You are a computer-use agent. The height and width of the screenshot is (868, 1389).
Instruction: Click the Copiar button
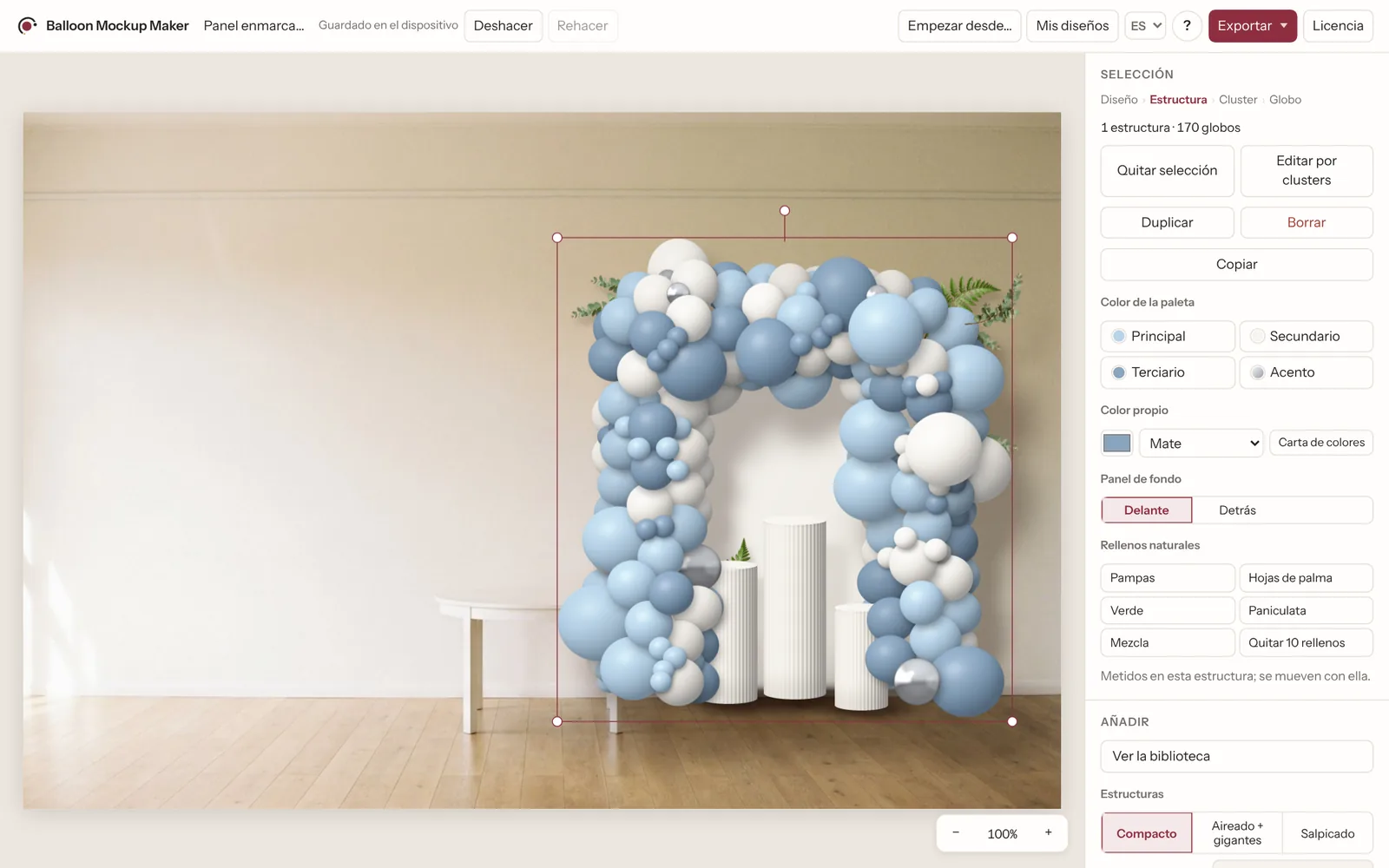(1236, 265)
